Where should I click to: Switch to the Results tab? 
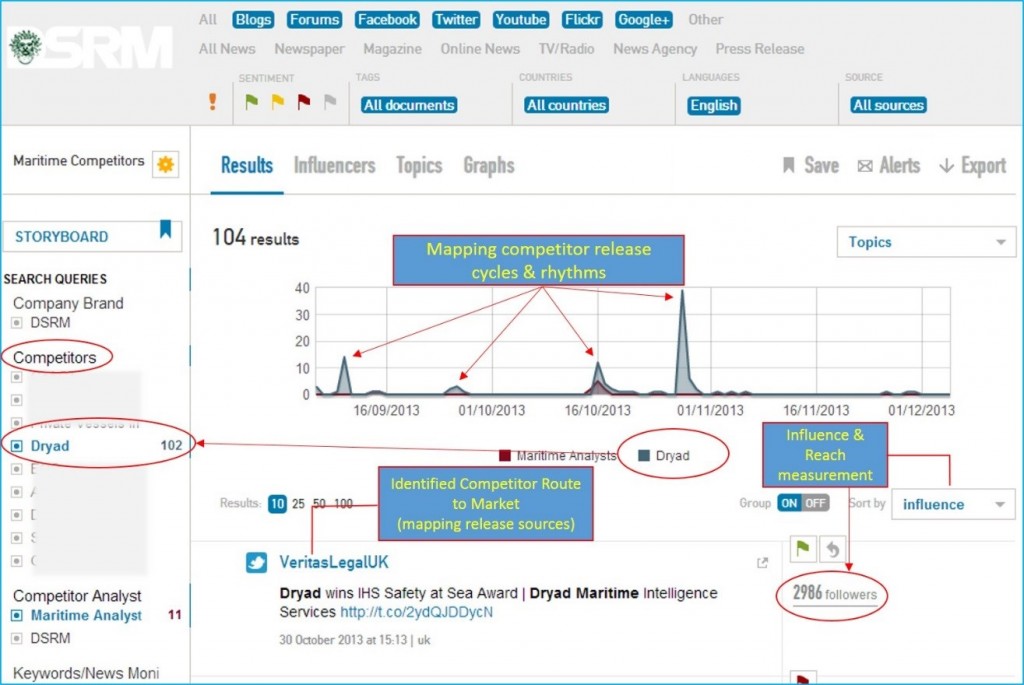click(247, 166)
